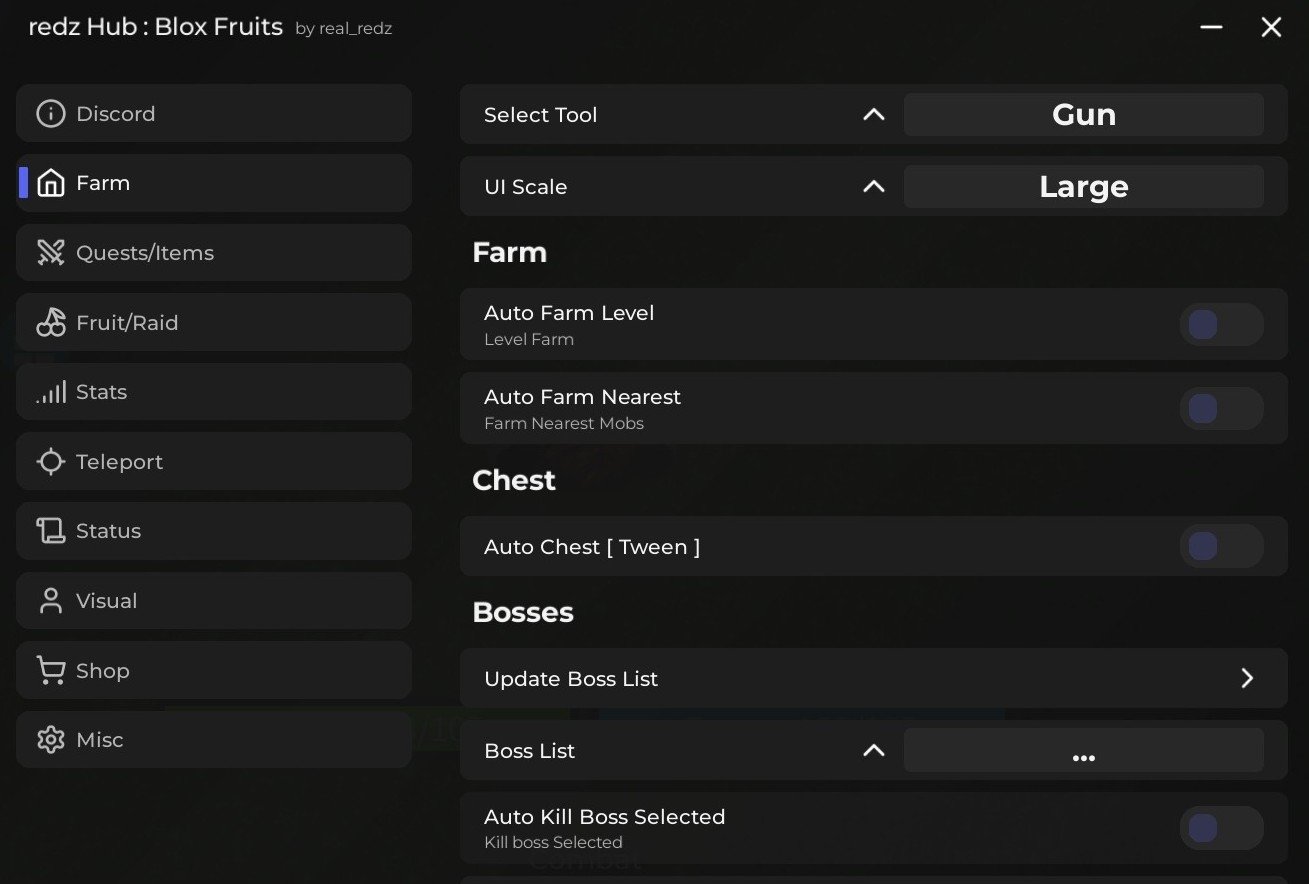Switch to the Teleport tab
Screen dimensions: 1309x884
[214, 461]
